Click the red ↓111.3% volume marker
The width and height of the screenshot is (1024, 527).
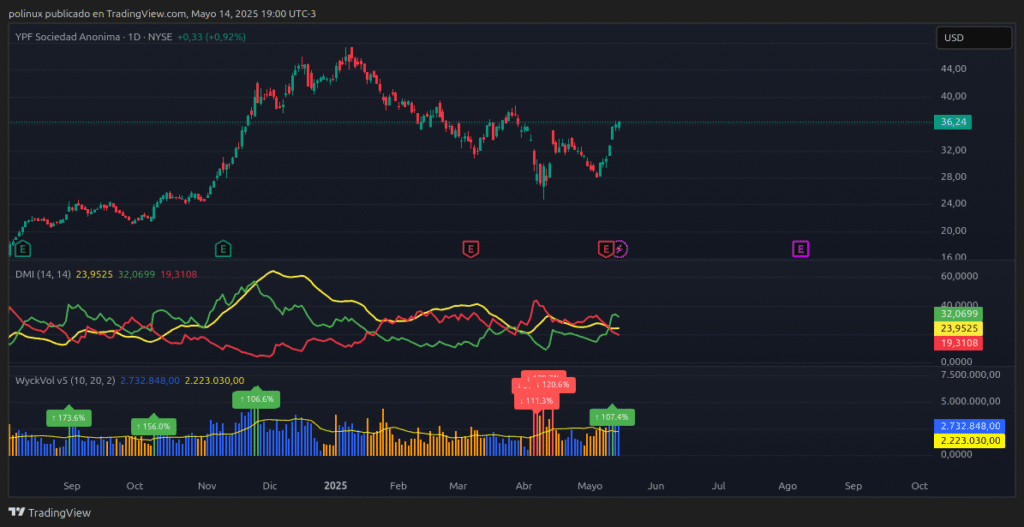pos(538,401)
